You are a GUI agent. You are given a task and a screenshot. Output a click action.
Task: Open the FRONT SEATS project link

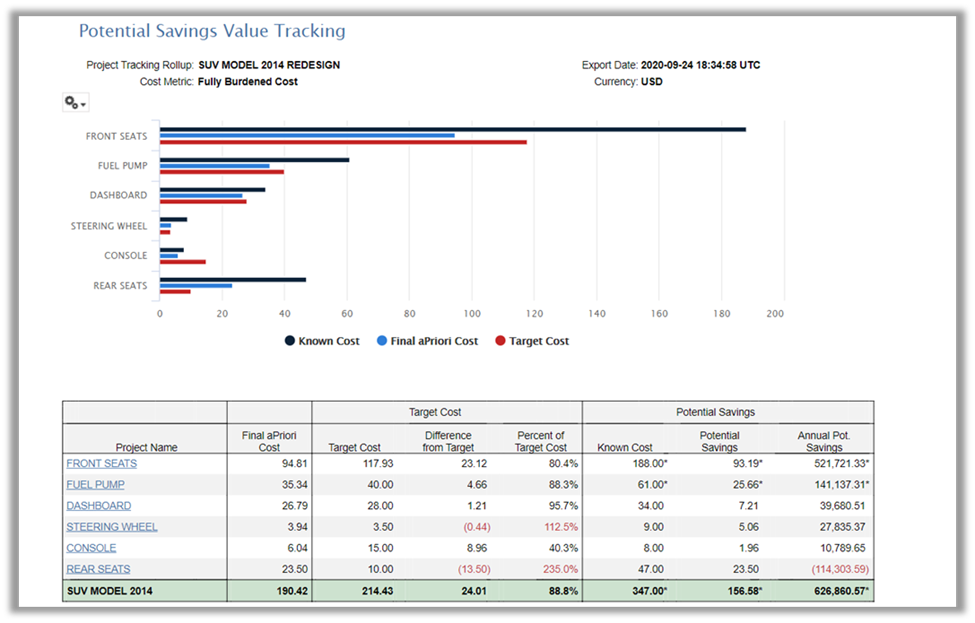[101, 464]
